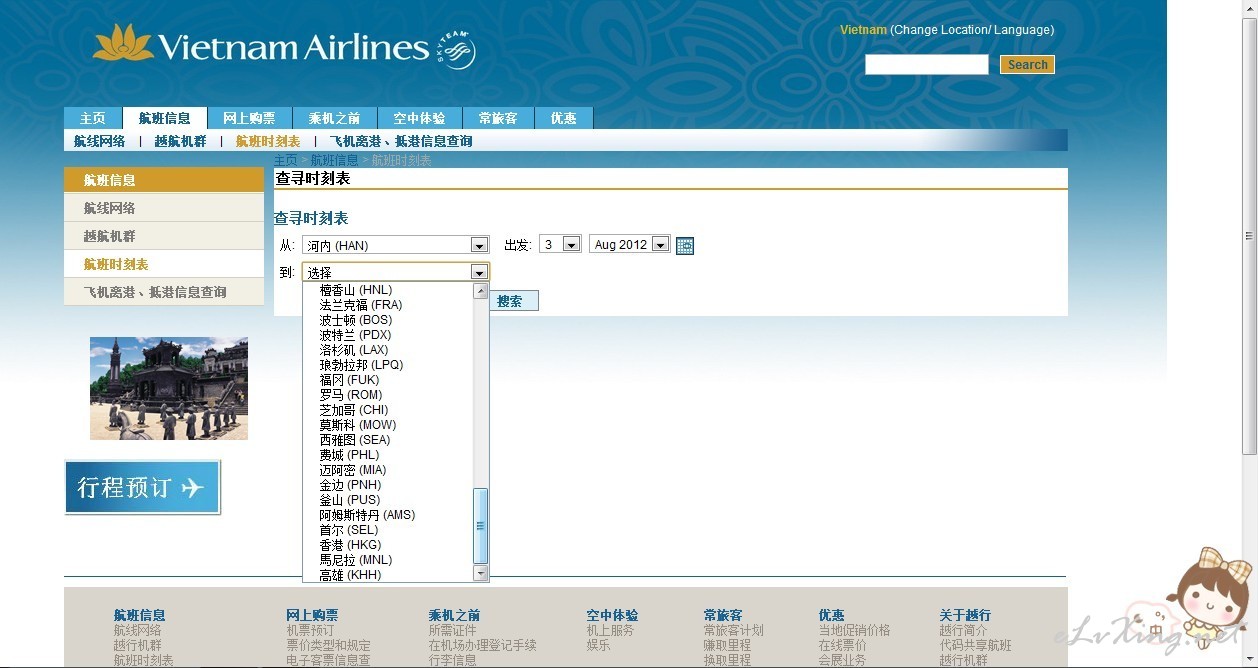This screenshot has width=1258, height=668.
Task: Click footer link 机票预订
Action: coord(310,630)
